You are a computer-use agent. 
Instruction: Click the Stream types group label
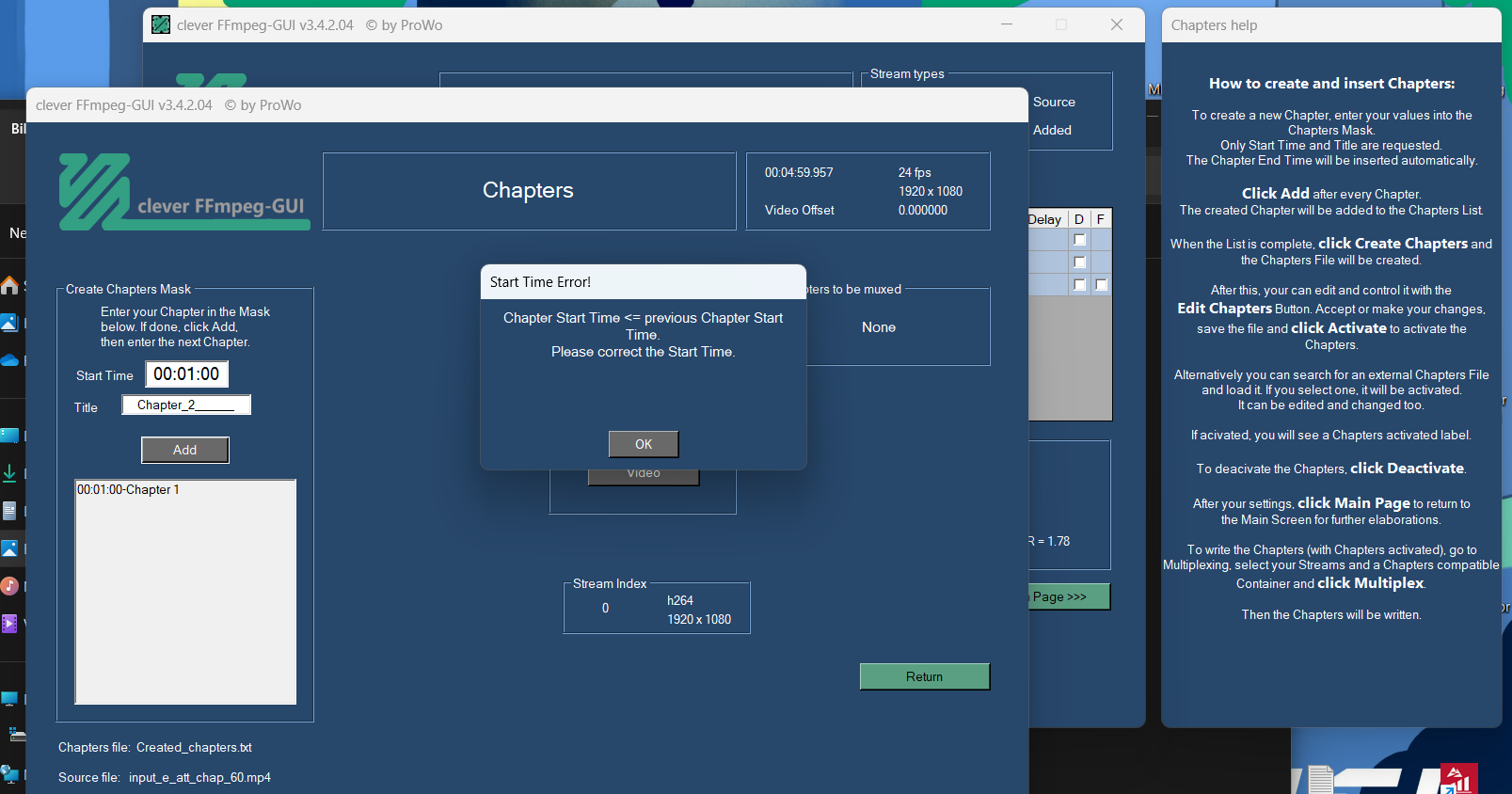tap(907, 74)
